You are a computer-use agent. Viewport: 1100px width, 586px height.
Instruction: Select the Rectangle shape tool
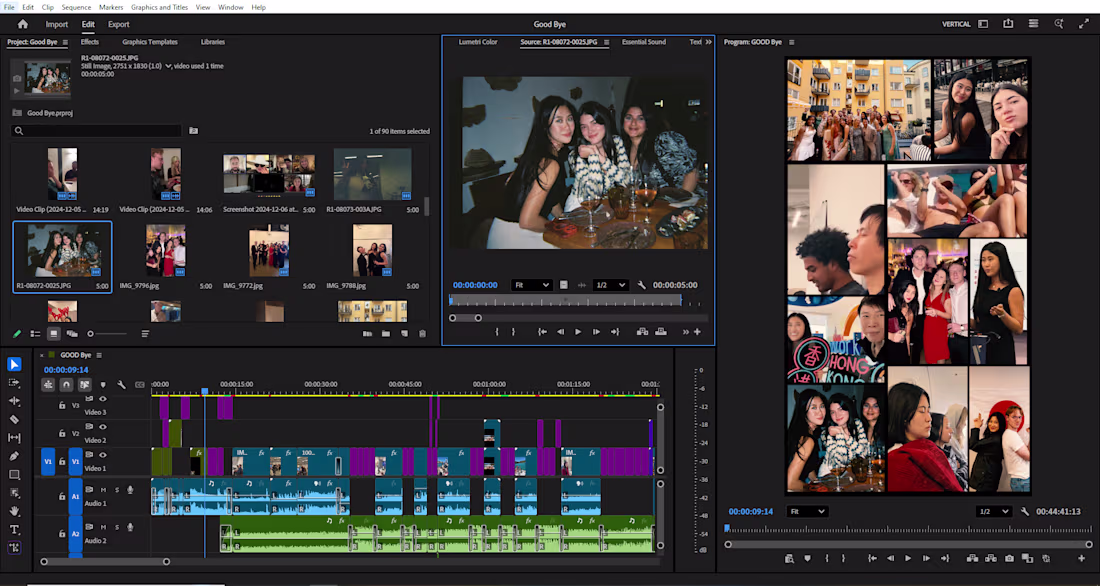14,474
